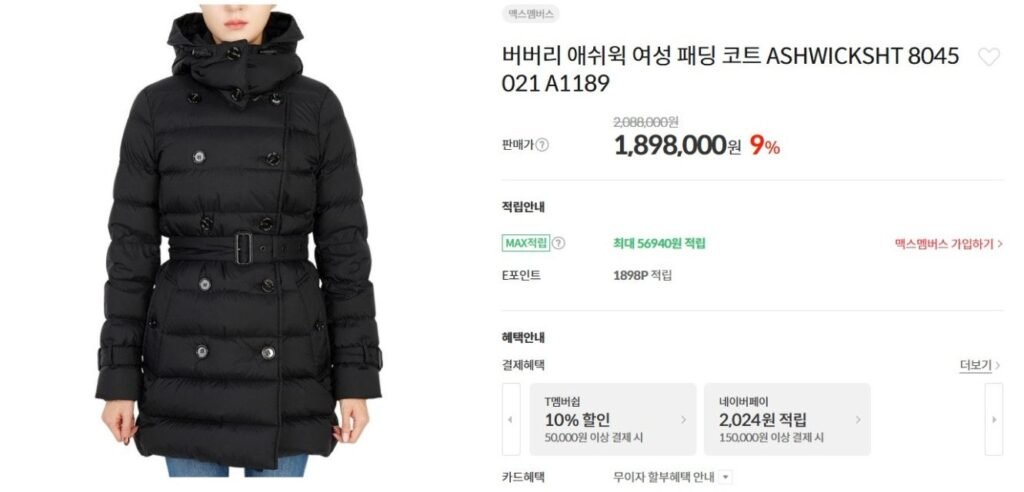The height and width of the screenshot is (492, 1024).
Task: Open 무이자 할부혜택 안내 text
Action: (664, 477)
